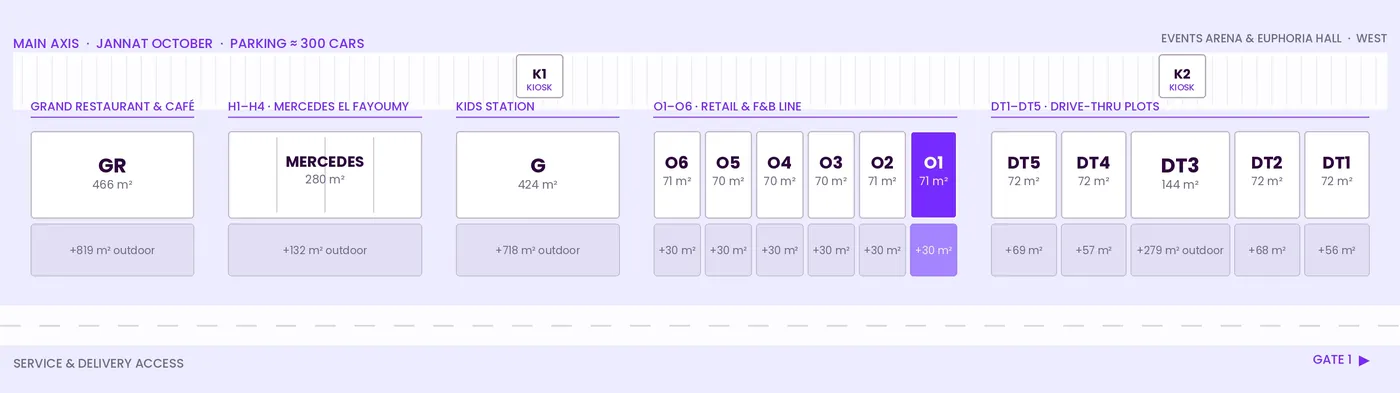Select drive-thru plot DT5

[1024, 175]
